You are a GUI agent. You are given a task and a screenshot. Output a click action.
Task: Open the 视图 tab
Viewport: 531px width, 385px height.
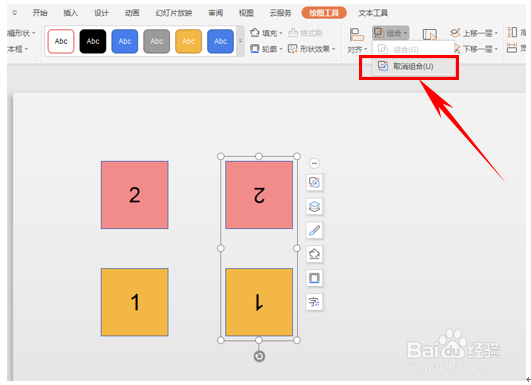pyautogui.click(x=246, y=13)
